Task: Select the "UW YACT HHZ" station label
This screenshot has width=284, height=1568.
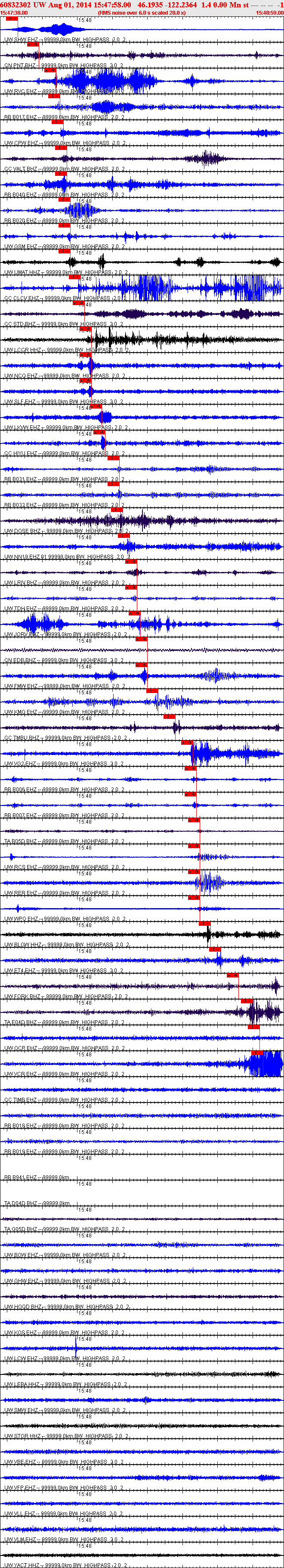Action: click(x=22, y=1565)
